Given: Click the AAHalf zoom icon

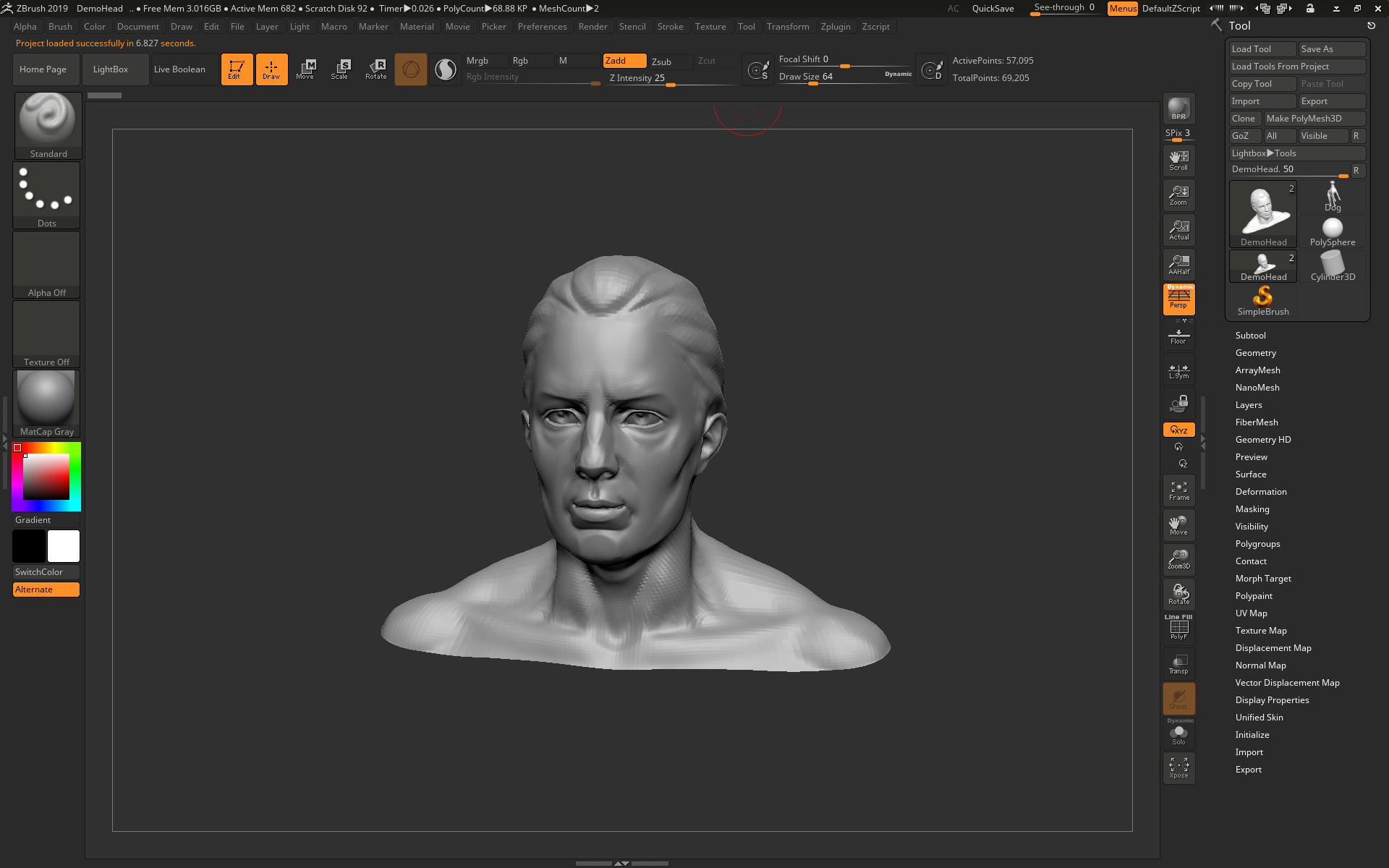Looking at the screenshot, I should 1178,265.
